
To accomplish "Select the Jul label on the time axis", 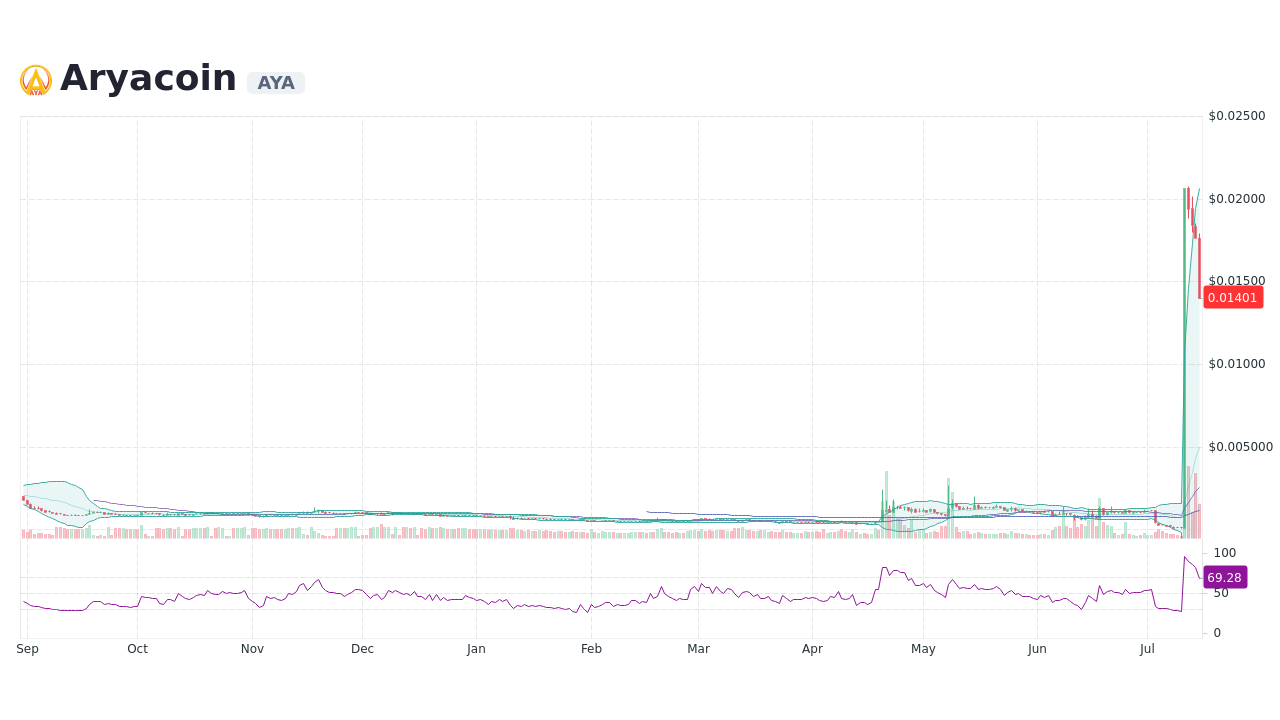I will coord(1147,648).
